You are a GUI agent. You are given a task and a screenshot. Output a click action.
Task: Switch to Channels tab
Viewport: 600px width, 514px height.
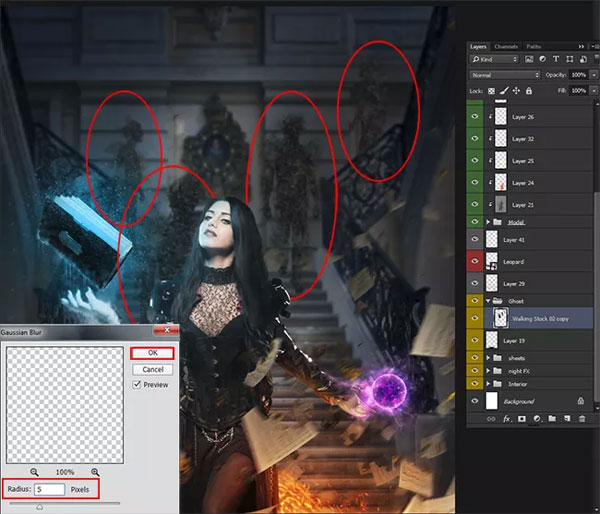pyautogui.click(x=506, y=46)
